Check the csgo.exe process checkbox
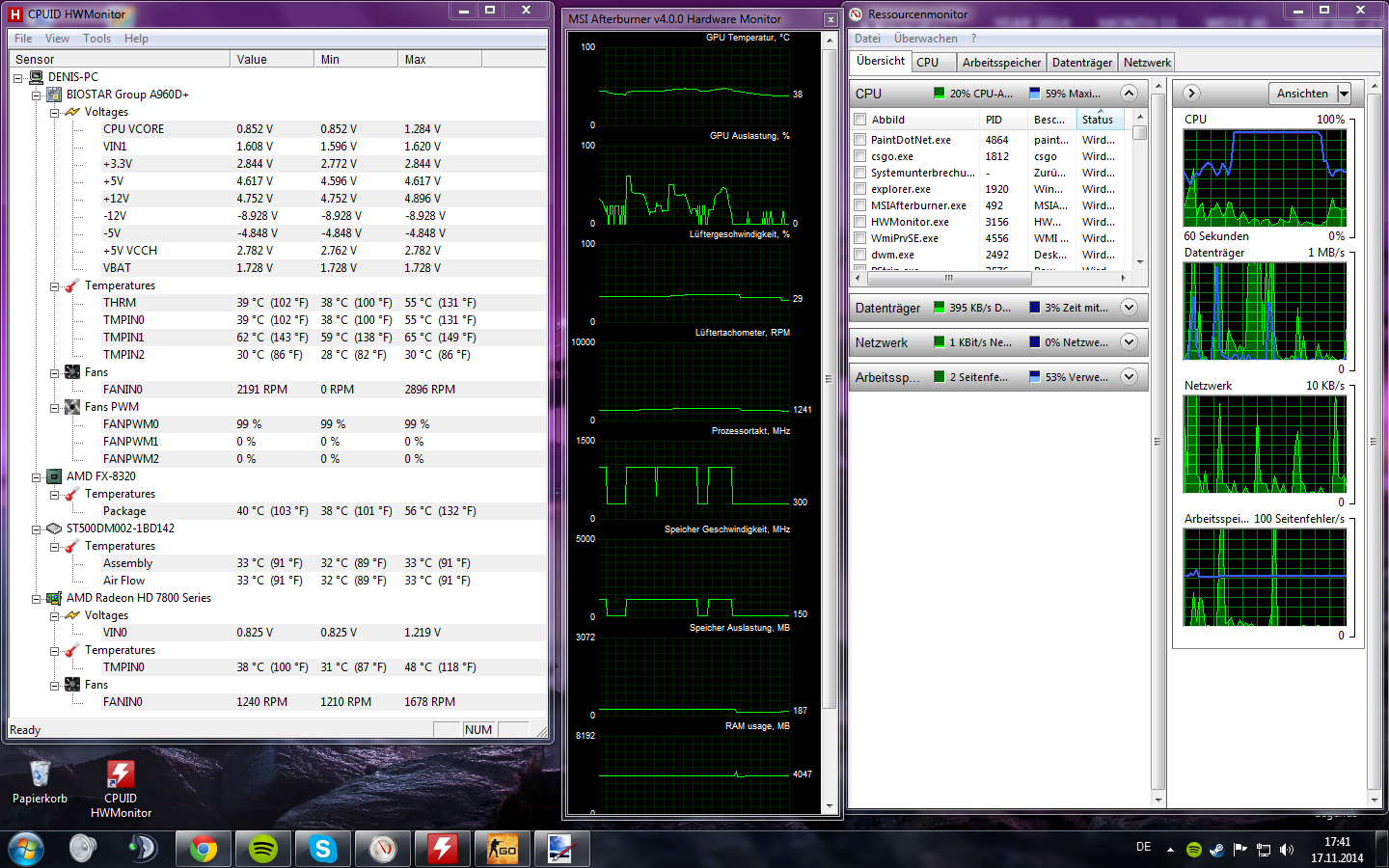The height and width of the screenshot is (868, 1389). point(859,156)
